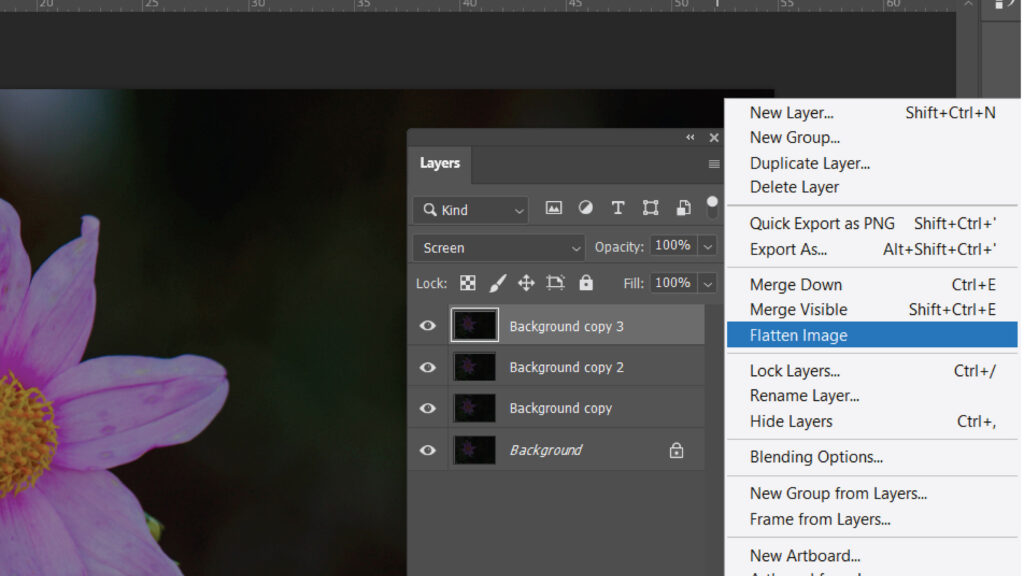Click Flatten Image in the menu
This screenshot has height=576, width=1024.
point(872,335)
